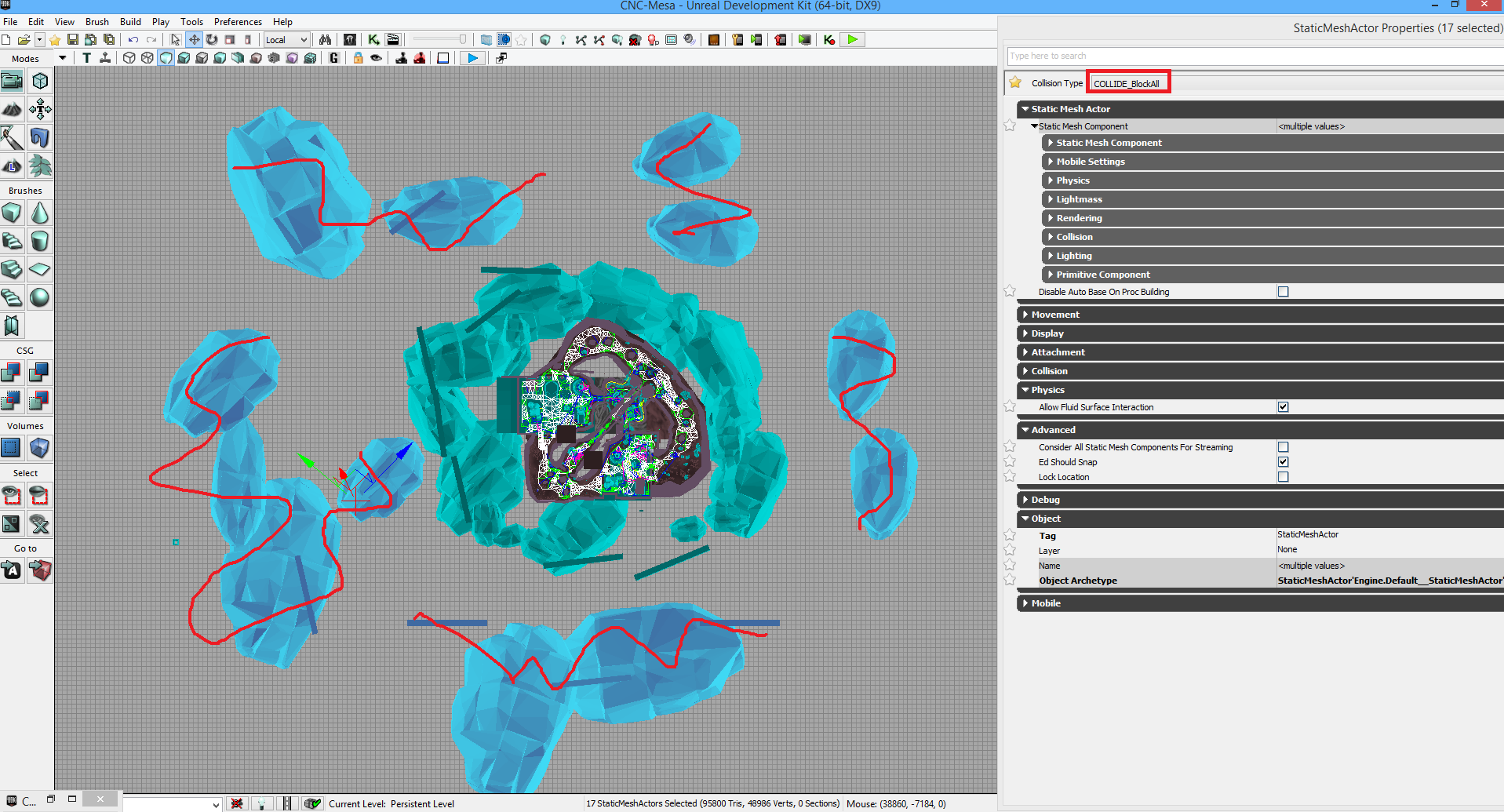Open the Preferences menu
Image resolution: width=1504 pixels, height=812 pixels.
pos(238,22)
